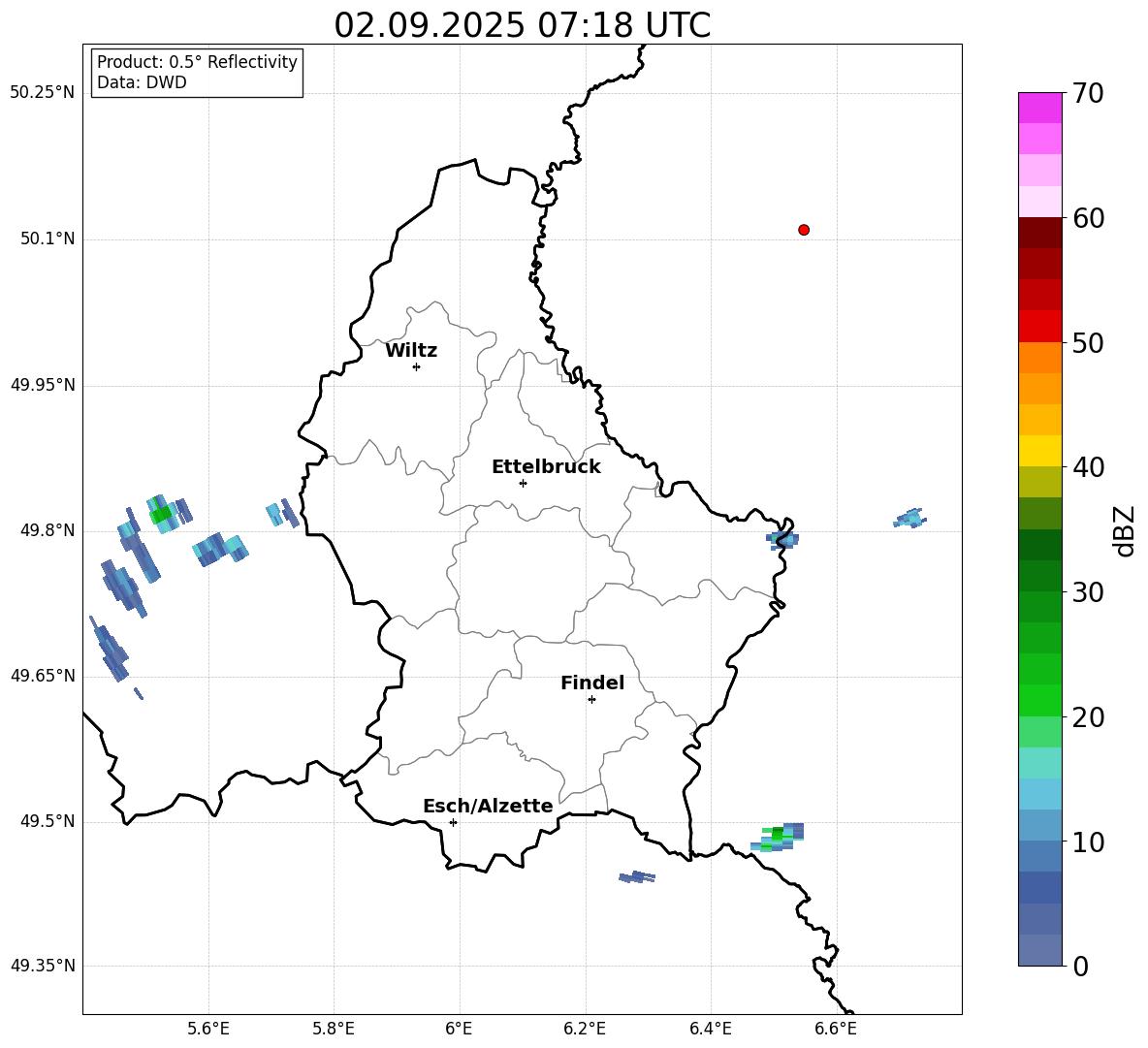Click the 6°E longitude label
1148x1048 pixels.
(459, 1029)
